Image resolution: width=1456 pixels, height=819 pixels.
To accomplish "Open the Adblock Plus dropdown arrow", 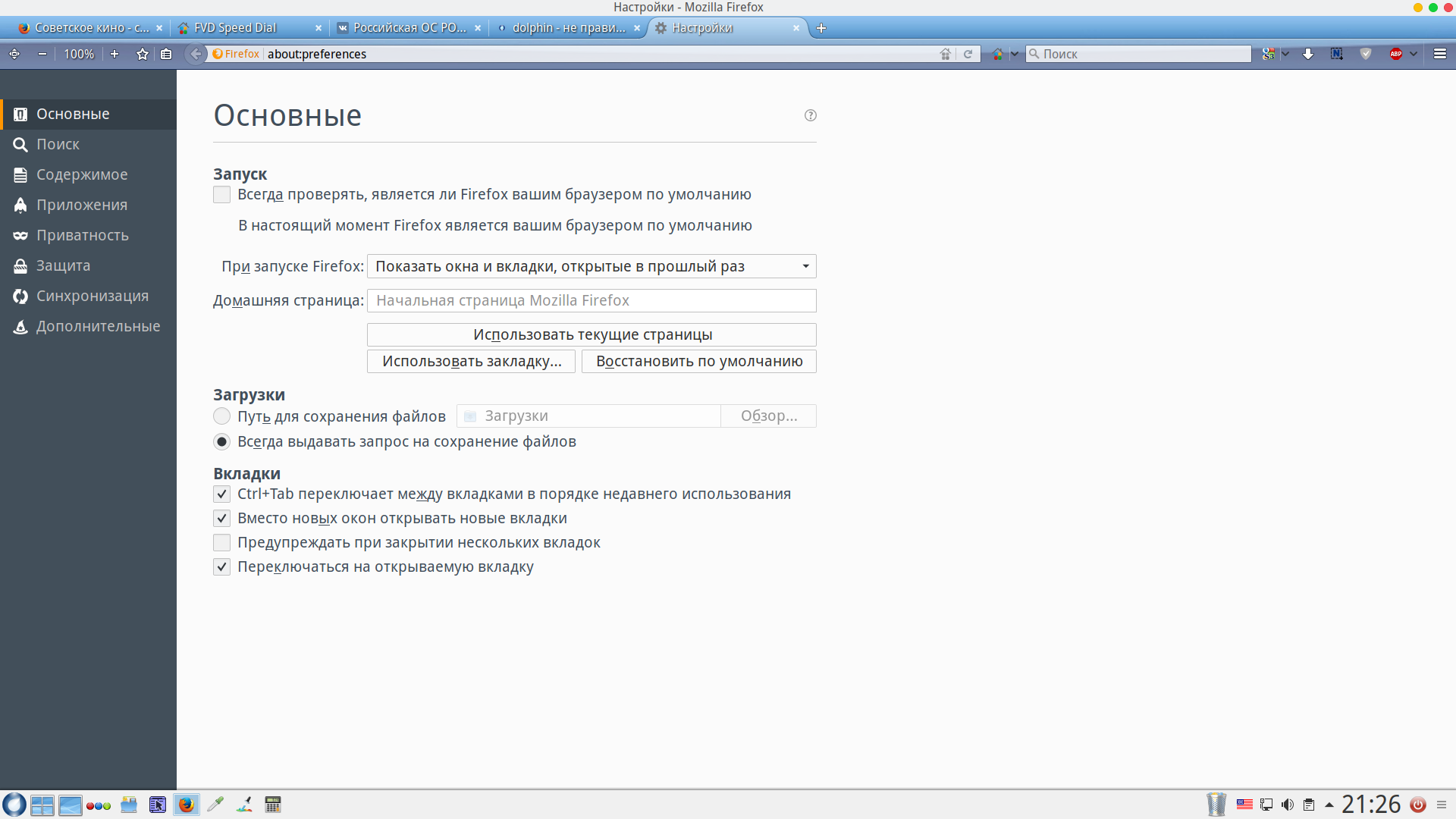I will [x=1414, y=54].
